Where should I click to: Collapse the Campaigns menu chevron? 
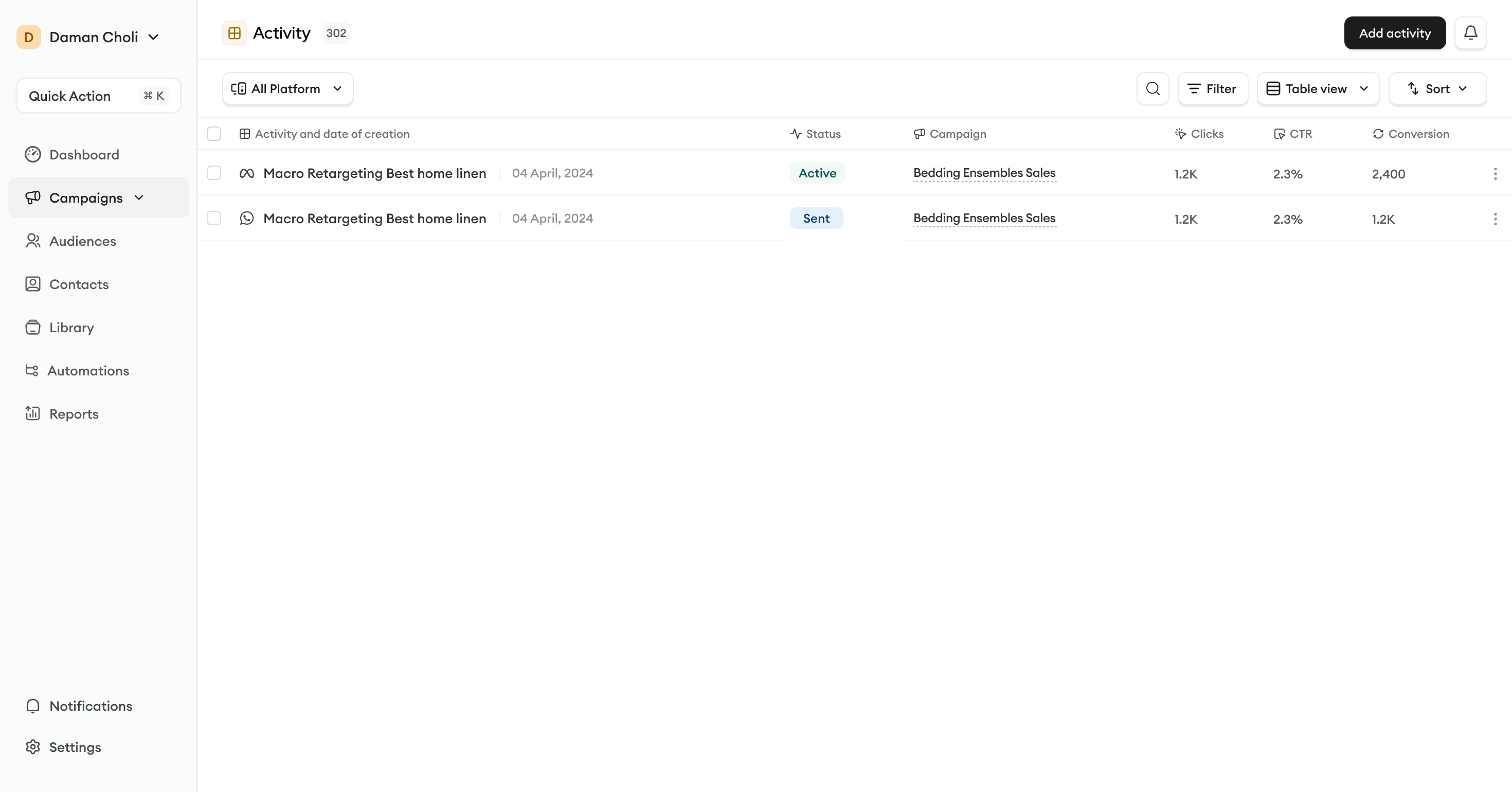click(x=139, y=198)
